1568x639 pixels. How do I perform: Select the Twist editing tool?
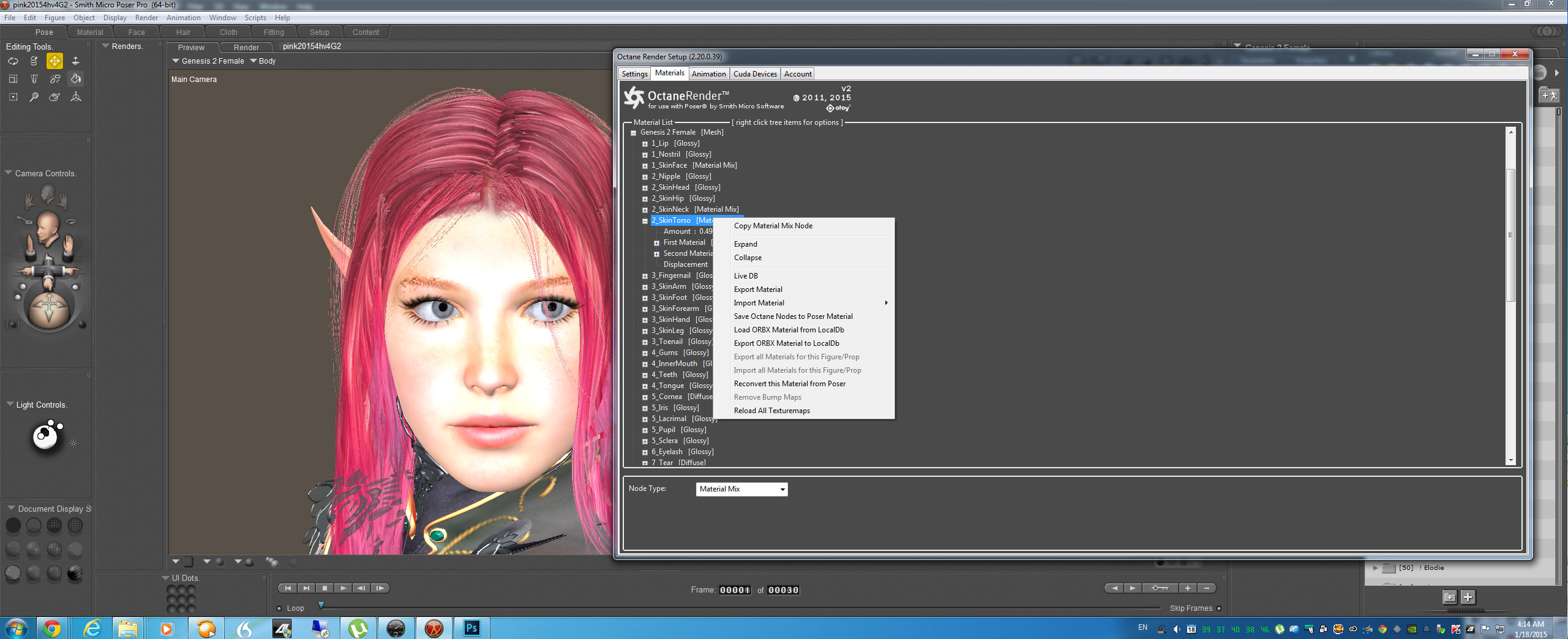pos(34,61)
